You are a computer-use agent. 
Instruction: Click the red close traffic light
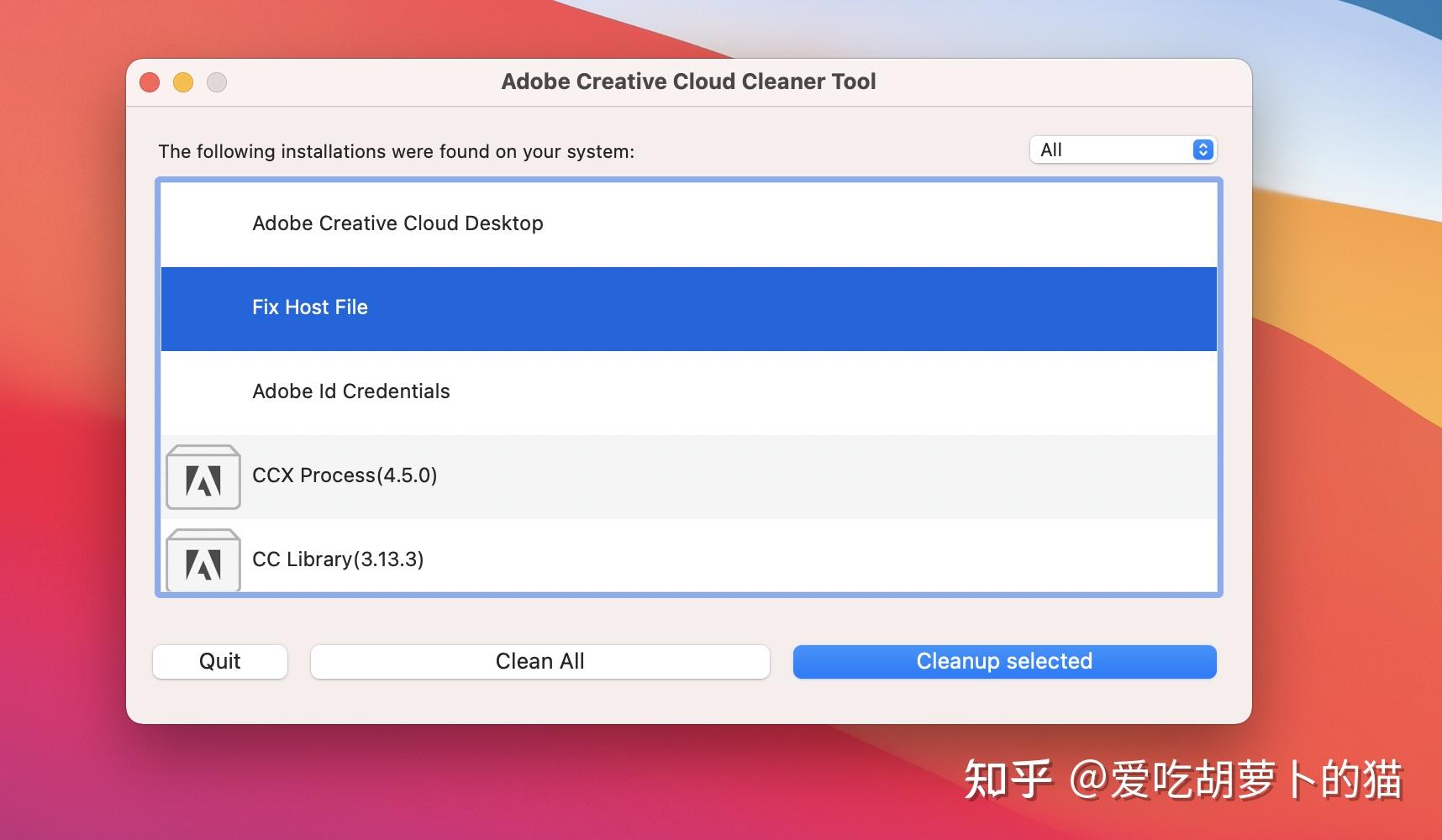coord(150,82)
